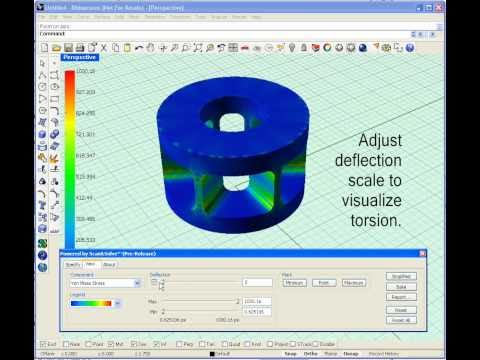Open Help with the blue question icon
The width and height of the screenshot is (480, 360).
410,48
